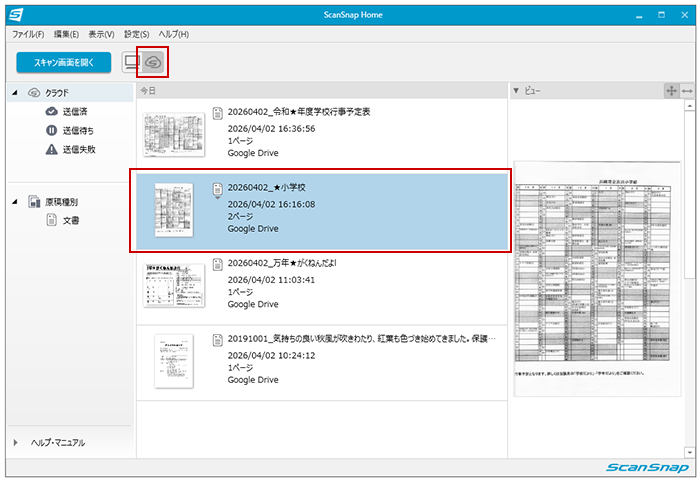
Task: Click the スキャン画面を開く button
Action: pos(64,63)
